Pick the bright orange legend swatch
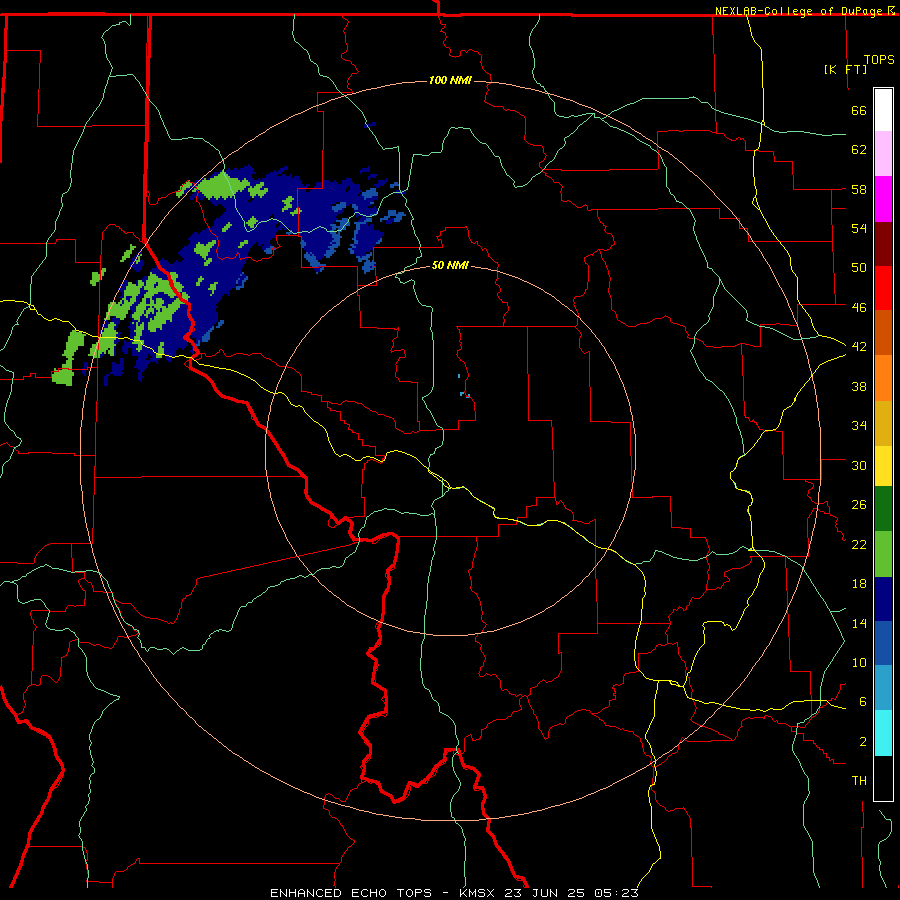Screen dimensions: 900x900 pos(883,378)
